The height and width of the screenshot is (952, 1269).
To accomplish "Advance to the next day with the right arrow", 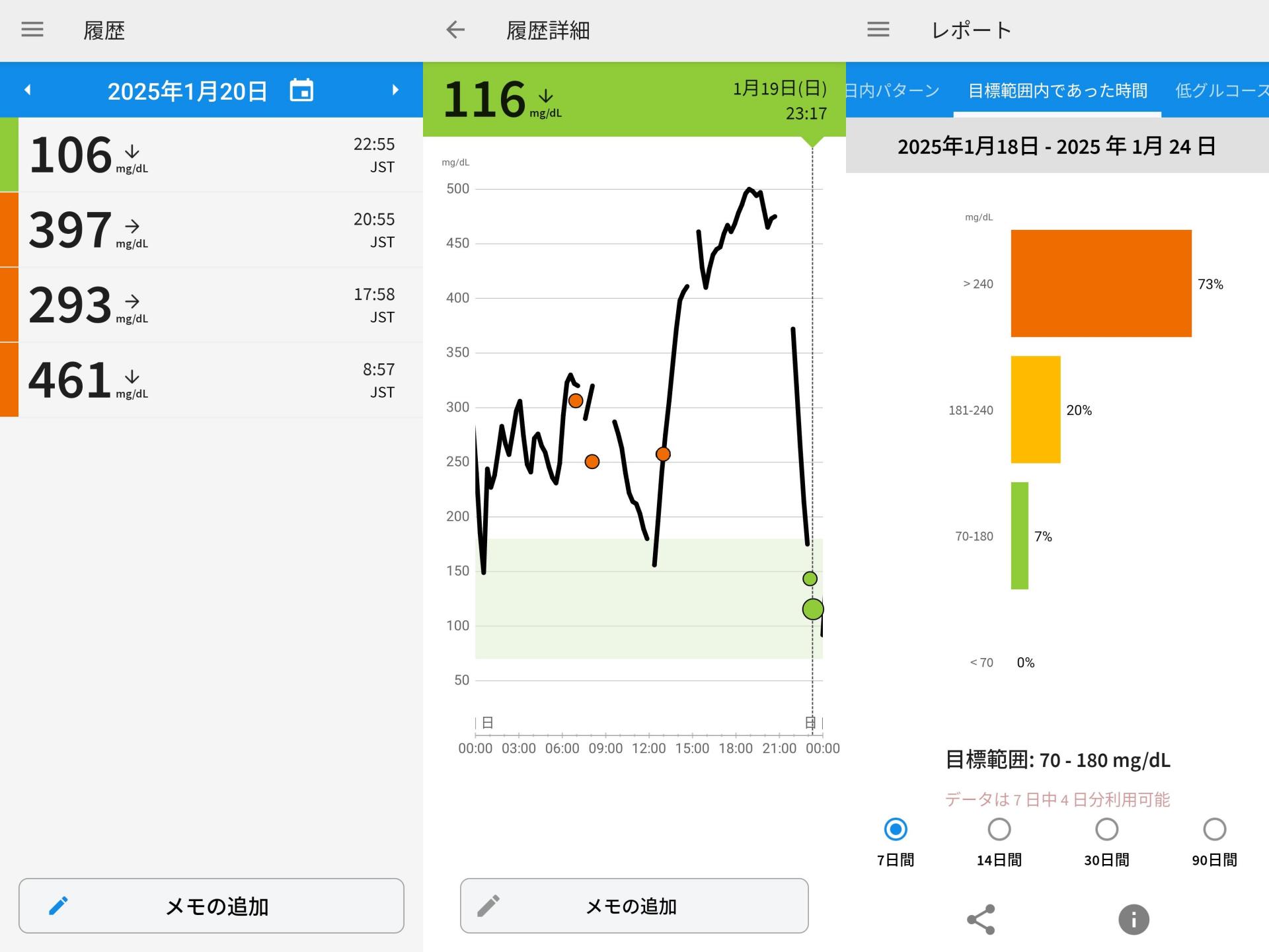I will pos(395,90).
